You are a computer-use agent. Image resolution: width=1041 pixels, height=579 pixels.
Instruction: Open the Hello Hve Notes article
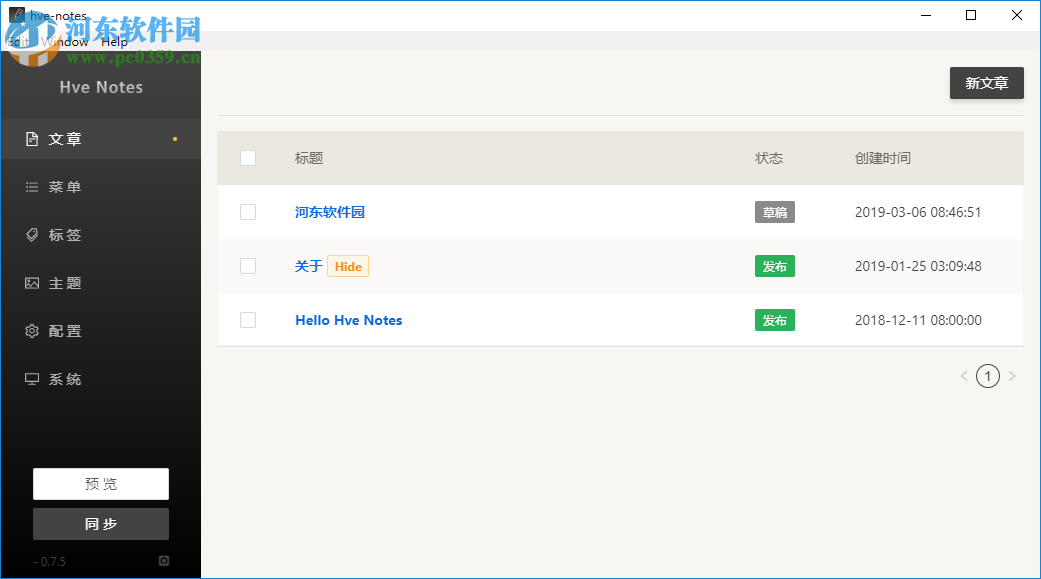(349, 320)
